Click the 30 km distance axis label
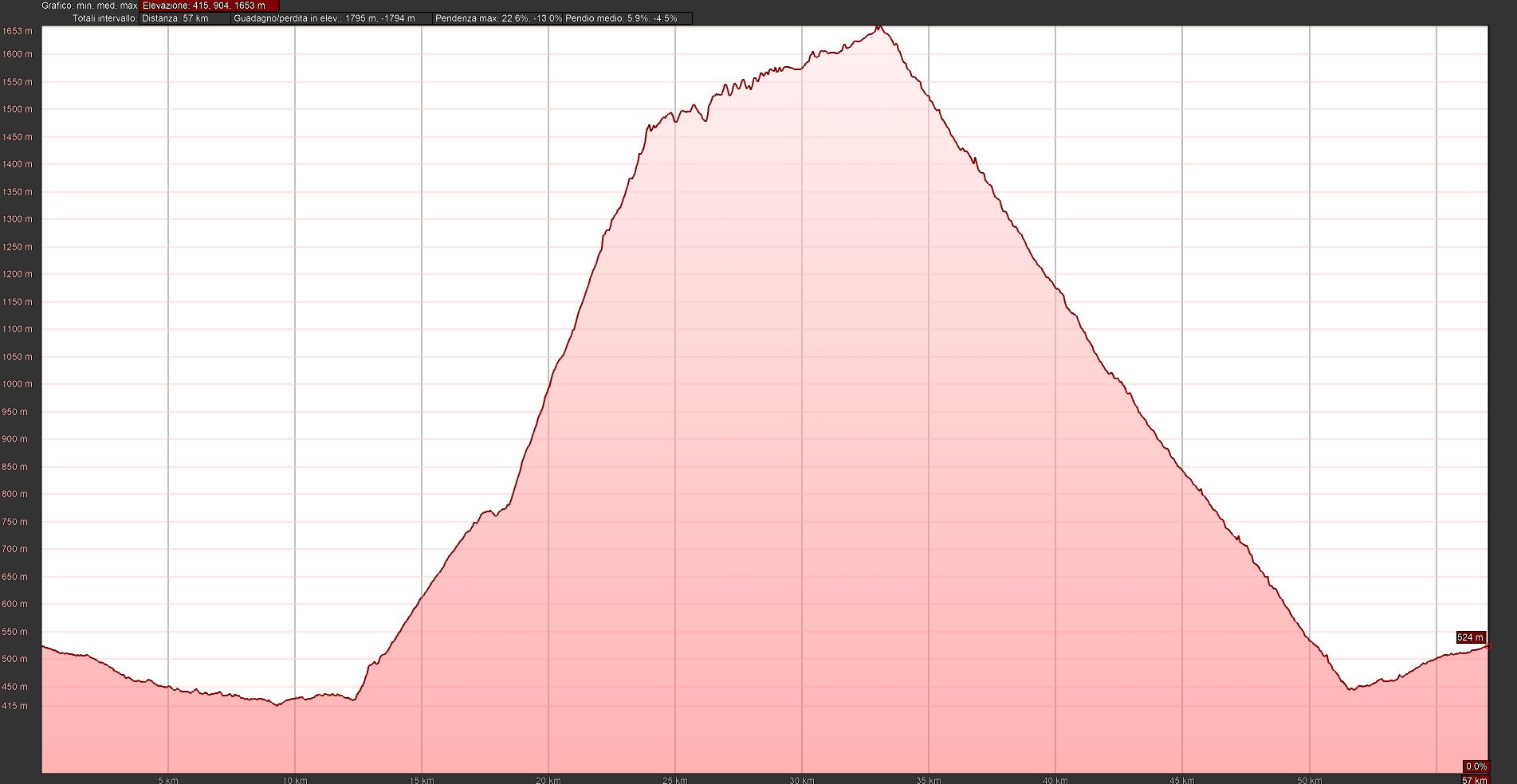Image resolution: width=1517 pixels, height=784 pixels. pyautogui.click(x=802, y=780)
